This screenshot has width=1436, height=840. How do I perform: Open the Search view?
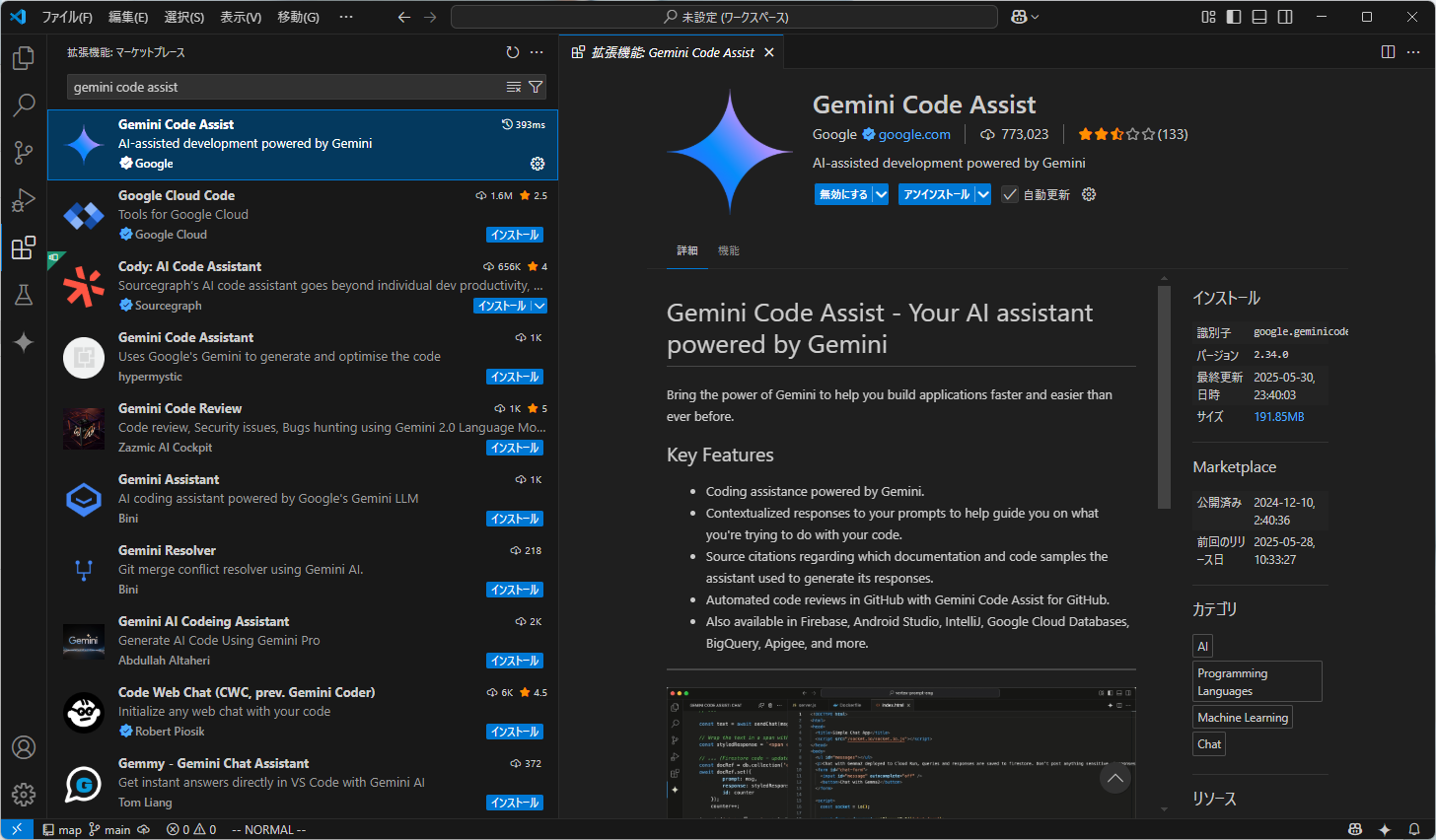[24, 105]
